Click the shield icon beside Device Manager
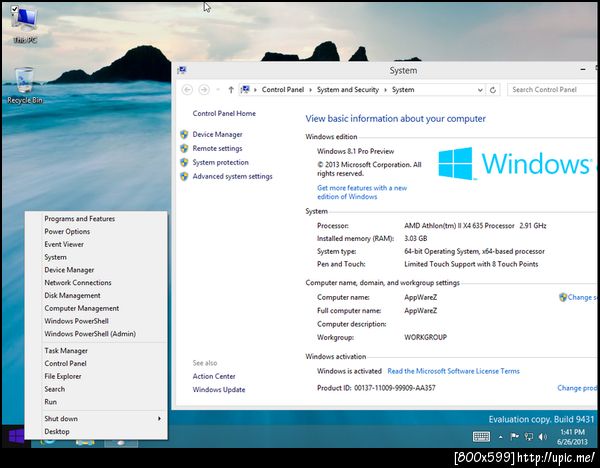The width and height of the screenshot is (600, 468). tap(184, 134)
